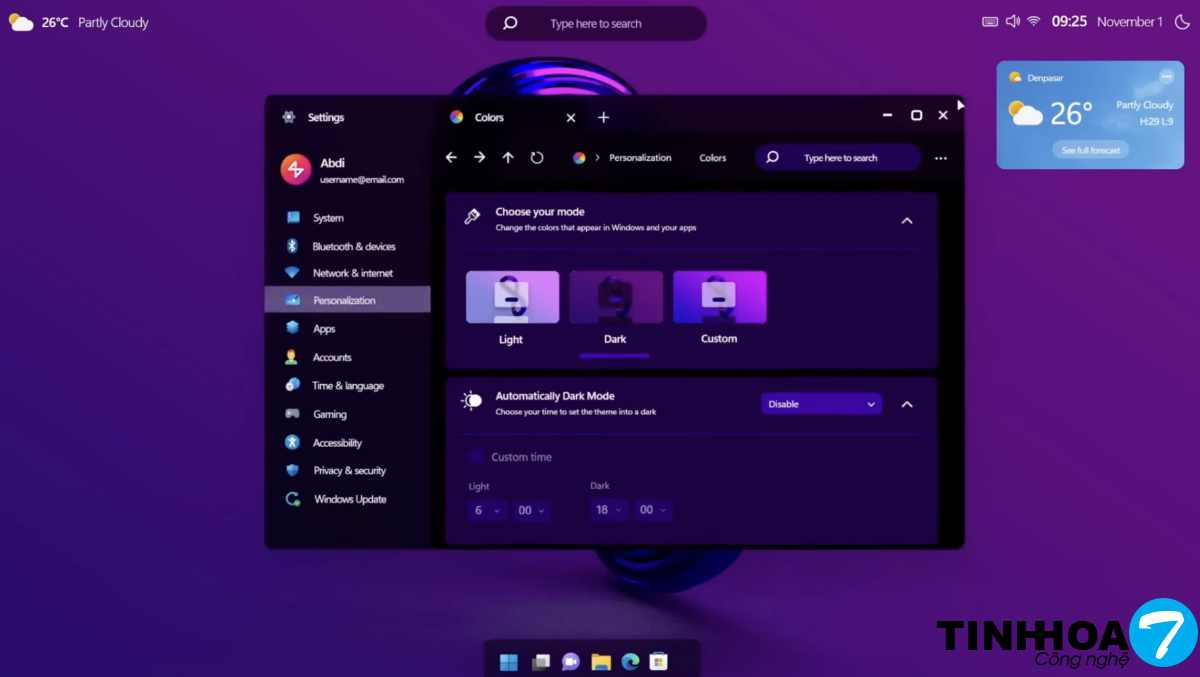Open File Explorer from the taskbar

point(600,661)
